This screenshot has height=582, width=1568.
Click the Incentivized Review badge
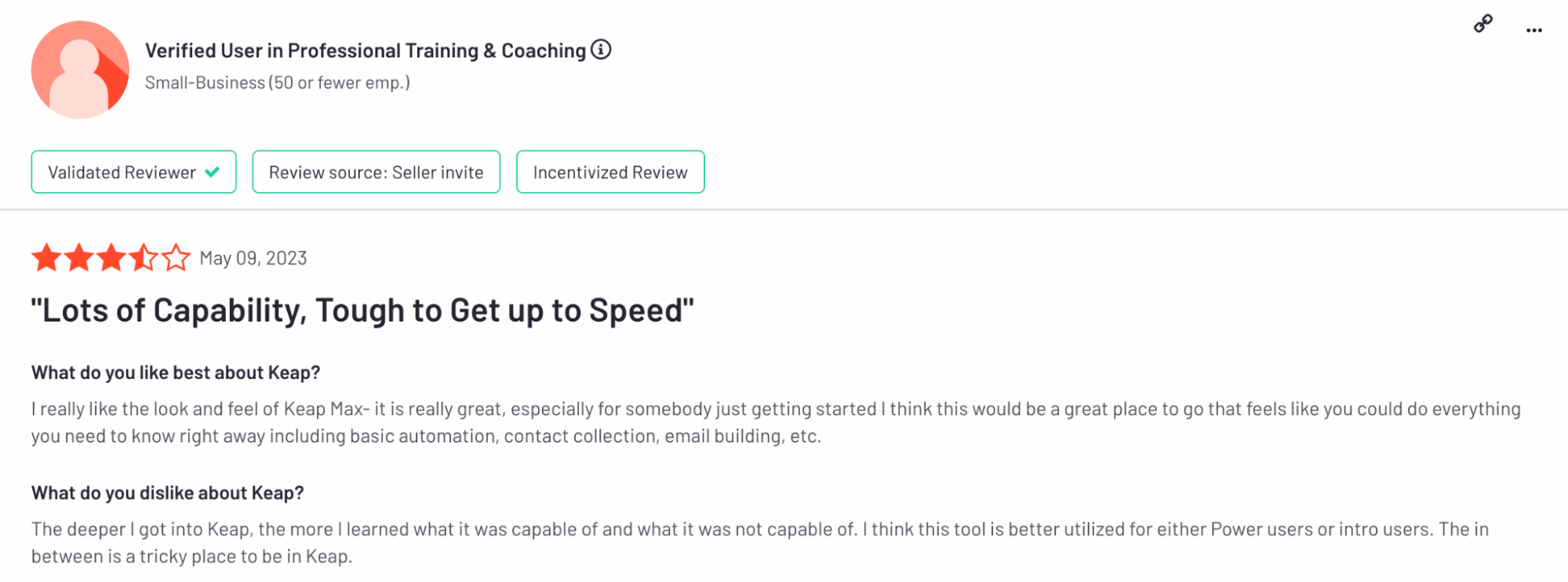(x=610, y=172)
